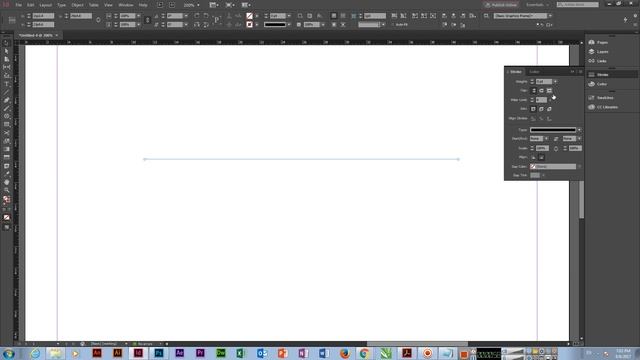Switch to the Color tab in the Stroke panel
This screenshot has width=640, height=360.
(534, 72)
